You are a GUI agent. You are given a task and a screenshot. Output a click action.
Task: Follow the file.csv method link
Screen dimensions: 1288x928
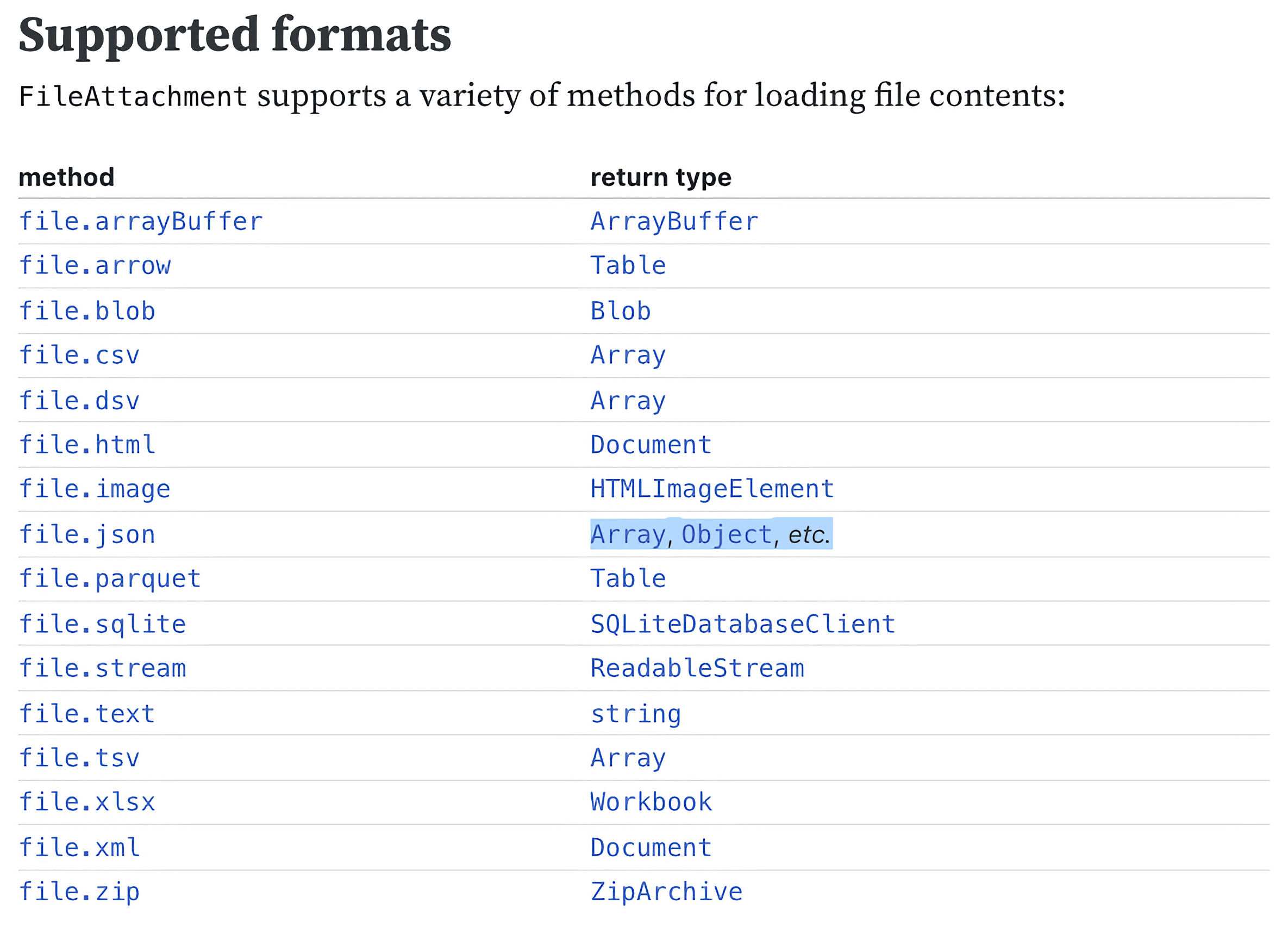point(79,356)
